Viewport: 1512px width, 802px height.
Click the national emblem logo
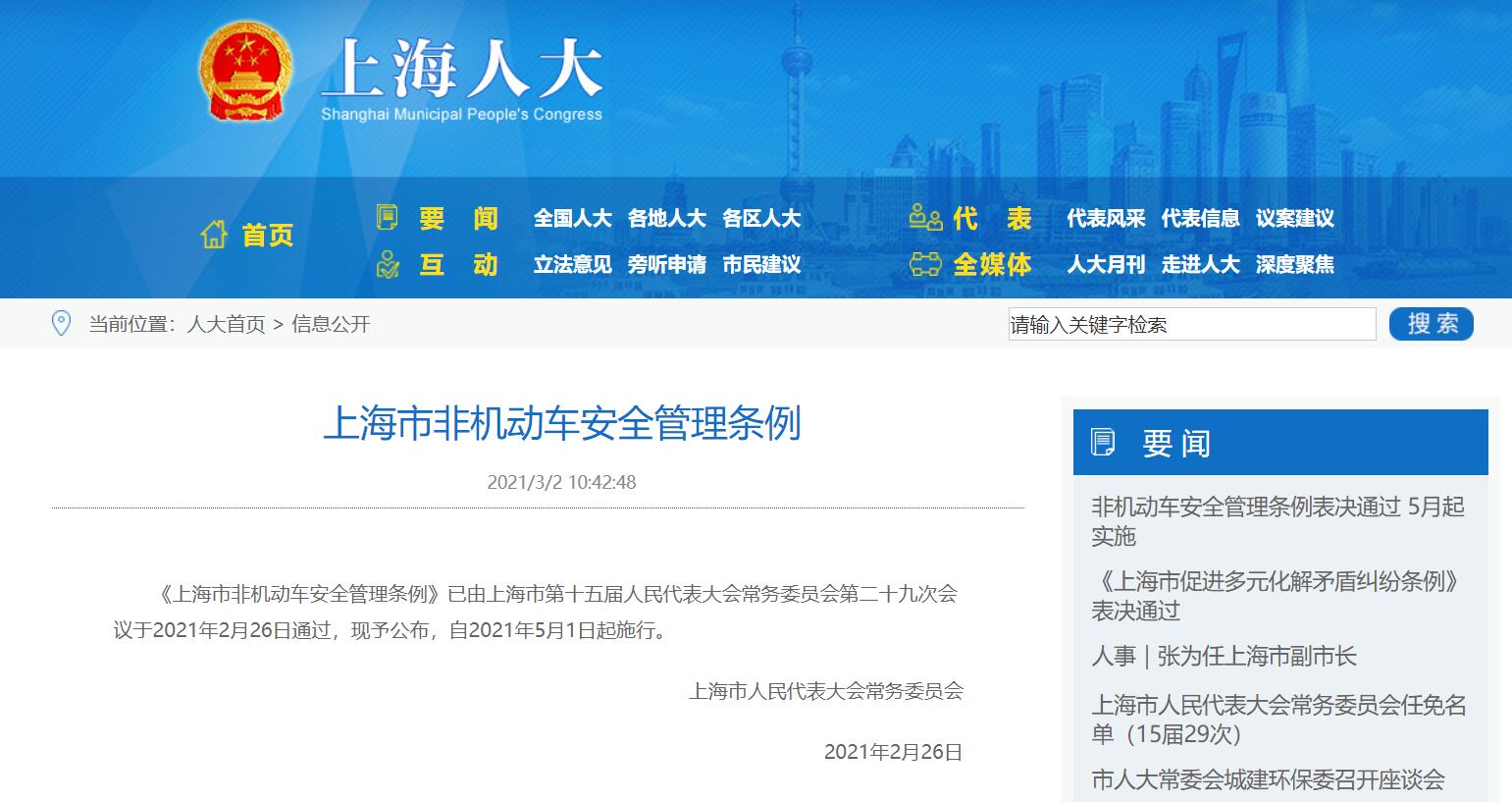(x=245, y=73)
